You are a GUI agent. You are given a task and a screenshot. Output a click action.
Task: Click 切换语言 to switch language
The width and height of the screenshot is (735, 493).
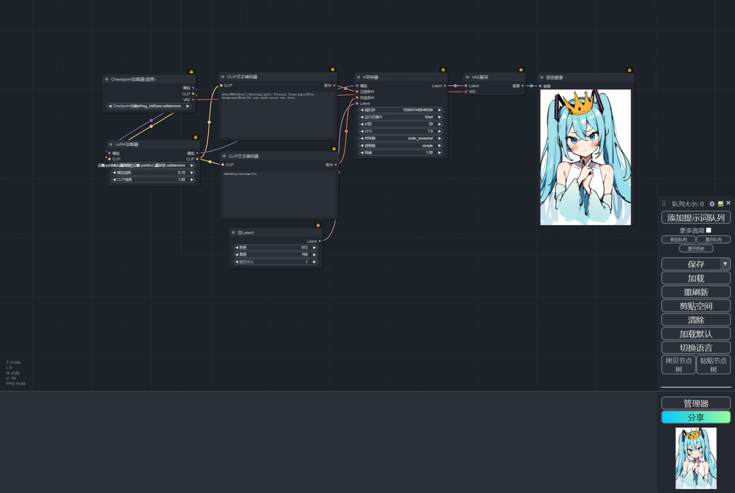[x=696, y=348]
